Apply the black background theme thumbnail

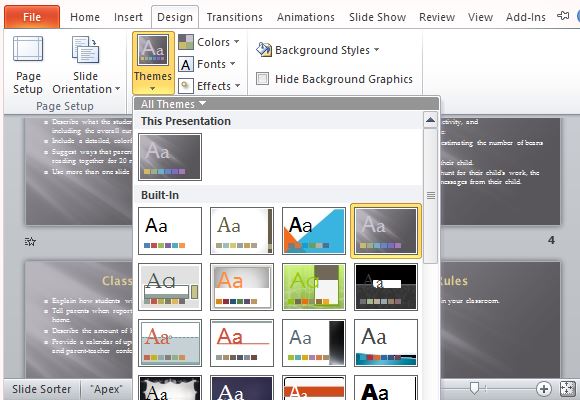coord(386,287)
